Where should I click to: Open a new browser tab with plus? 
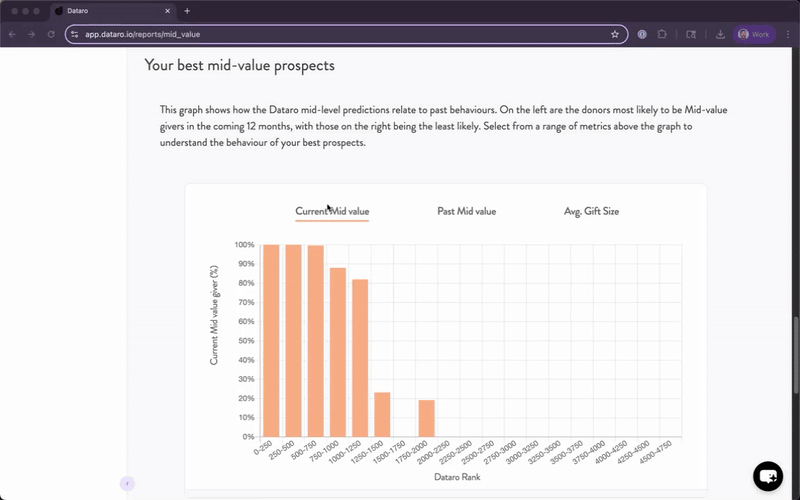pos(187,11)
